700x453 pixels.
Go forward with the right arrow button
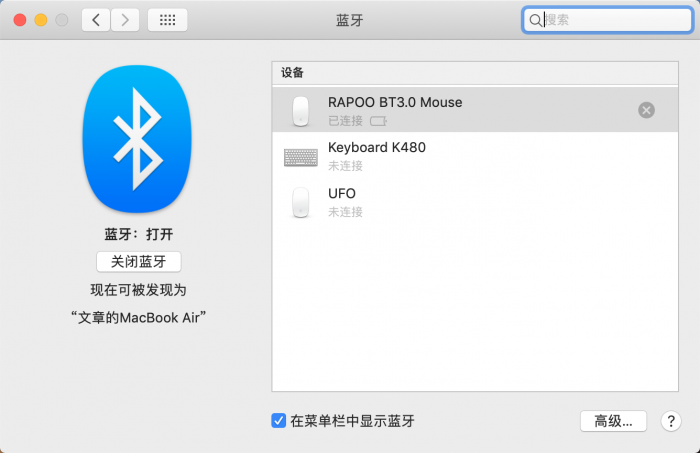click(x=125, y=20)
